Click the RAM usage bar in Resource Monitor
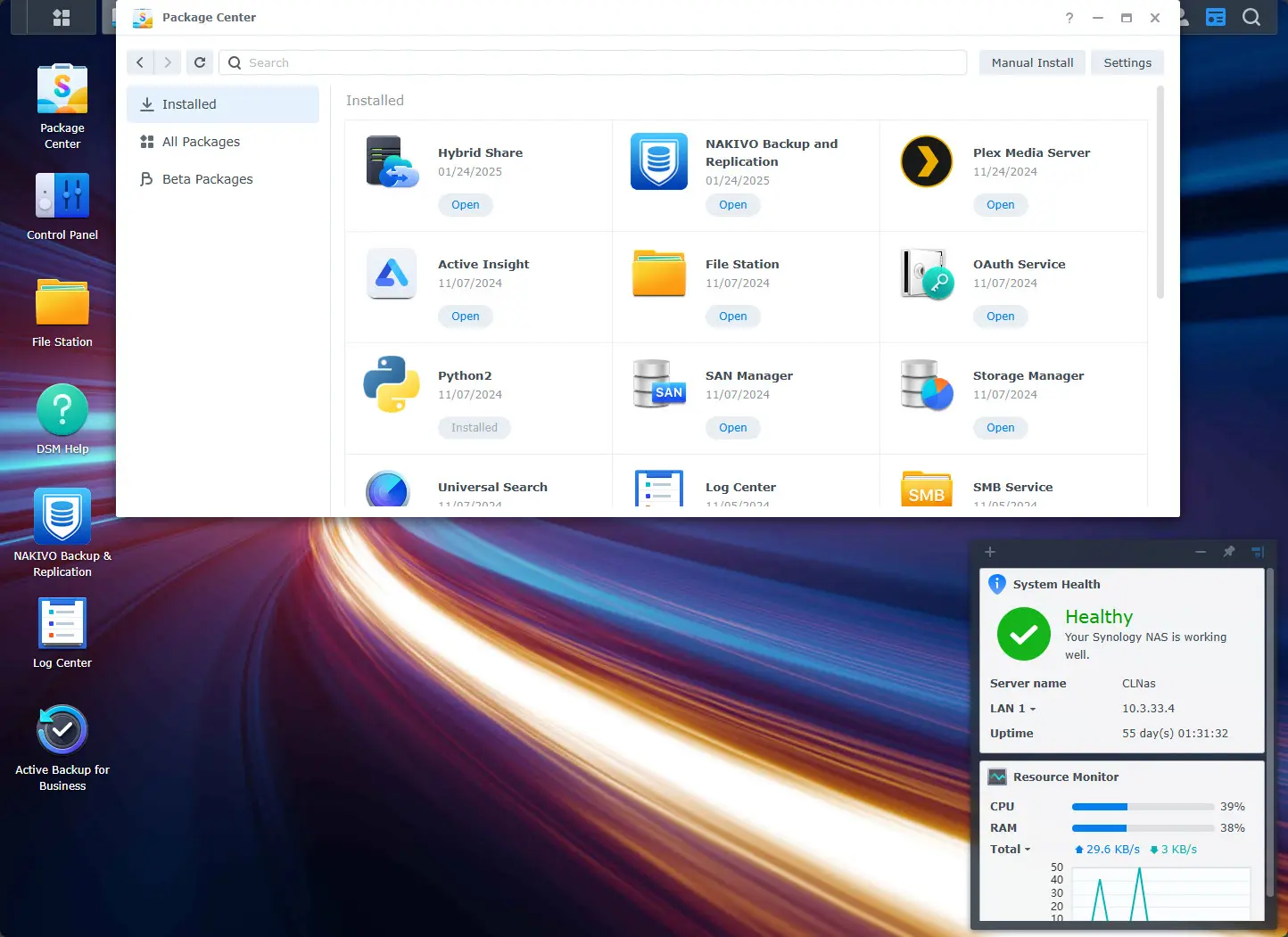Screen dimensions: 1288x937 [1143, 828]
